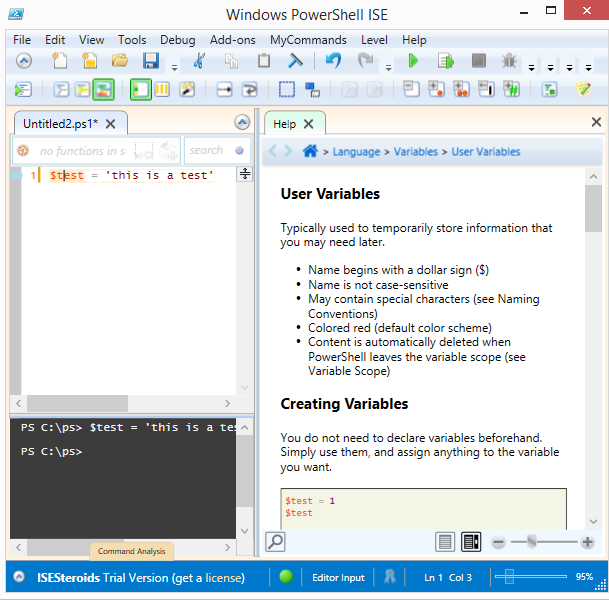The width and height of the screenshot is (609, 600).
Task: Click the Paste clipboard icon
Action: point(264,61)
